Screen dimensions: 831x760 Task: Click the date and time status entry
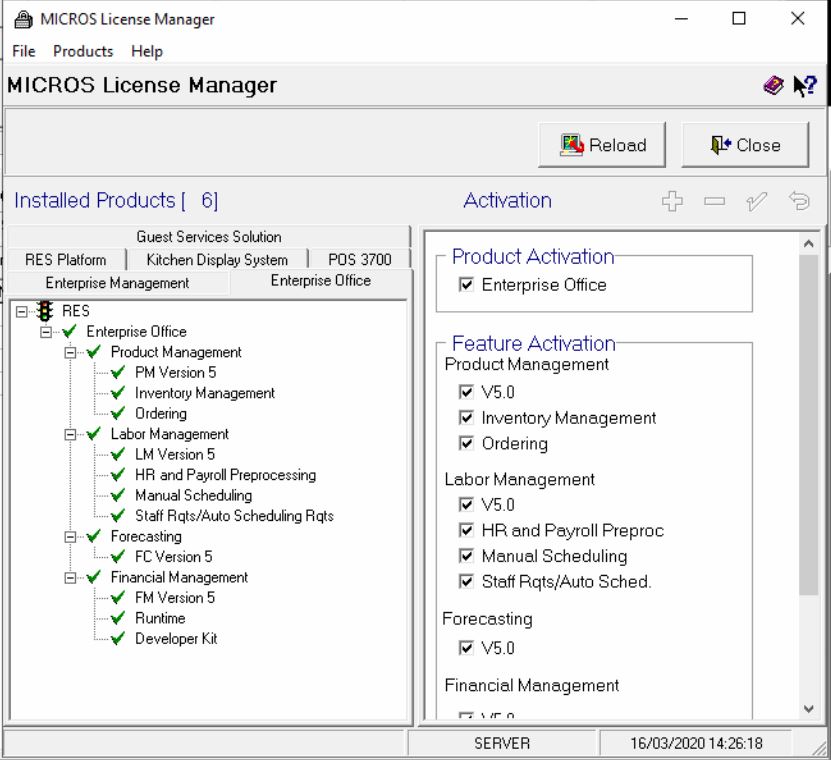point(696,743)
